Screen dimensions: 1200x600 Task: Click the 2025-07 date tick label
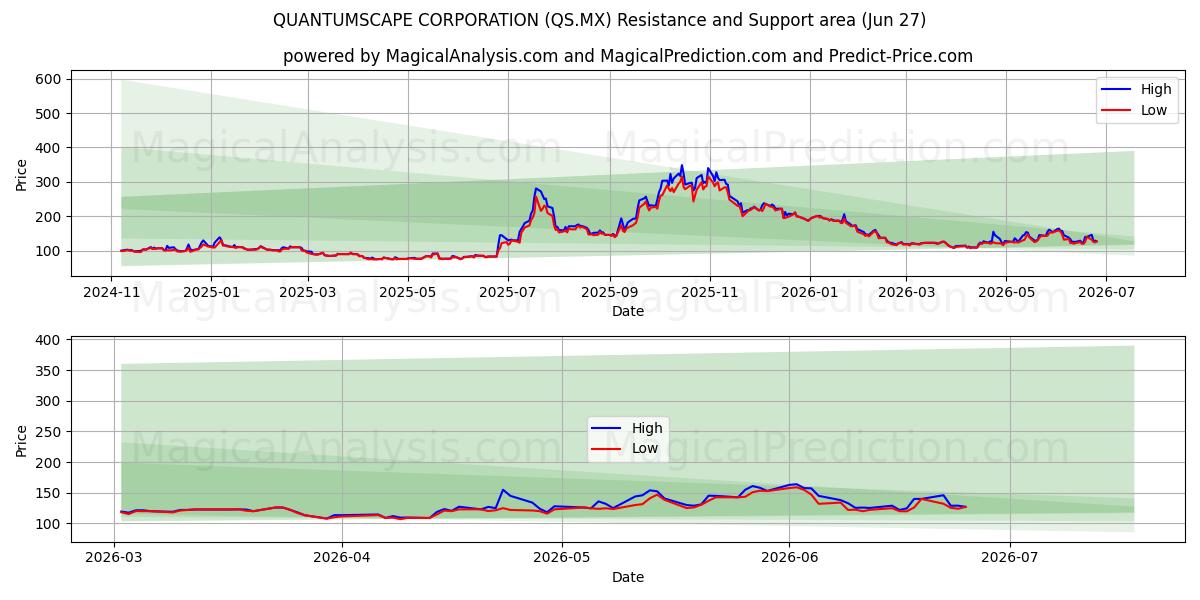tap(508, 292)
